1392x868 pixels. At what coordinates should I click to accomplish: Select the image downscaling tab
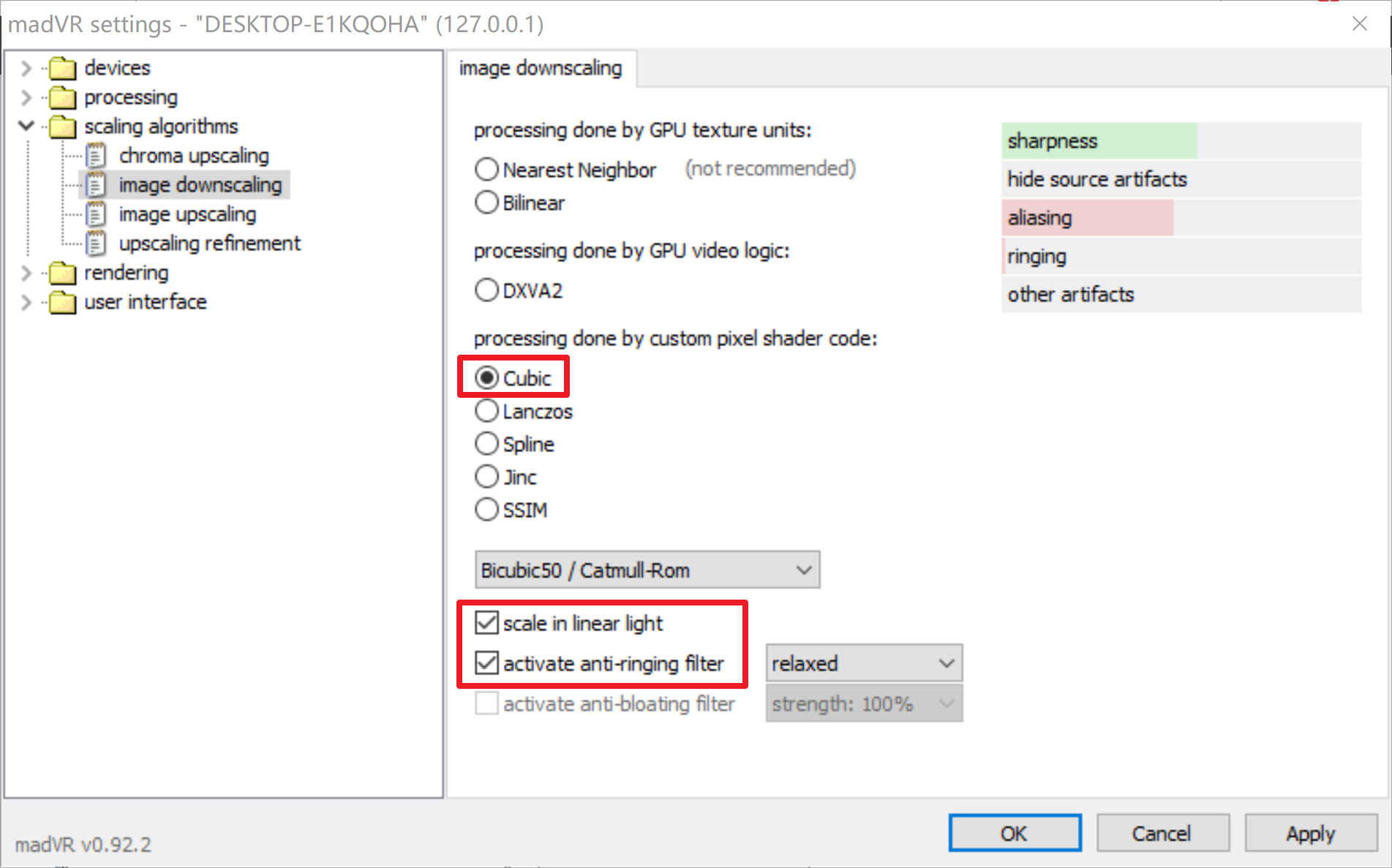pyautogui.click(x=541, y=68)
